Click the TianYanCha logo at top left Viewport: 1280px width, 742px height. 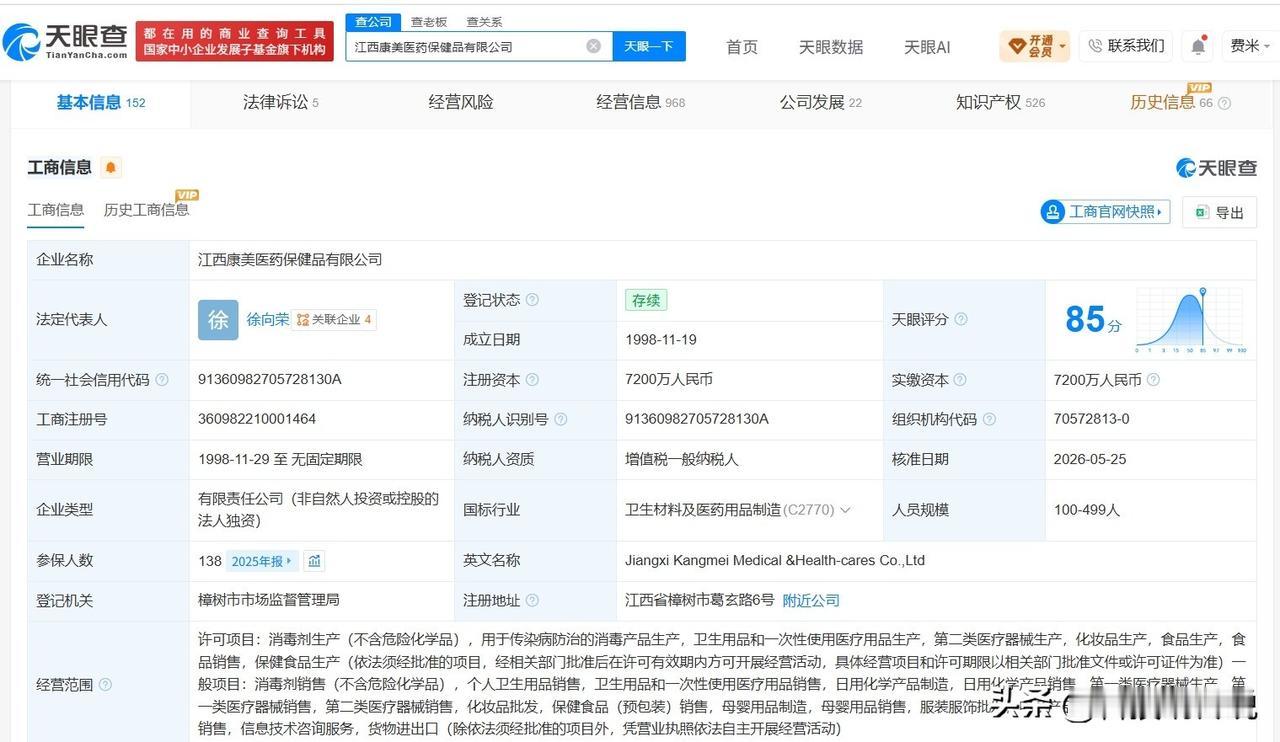coord(65,41)
